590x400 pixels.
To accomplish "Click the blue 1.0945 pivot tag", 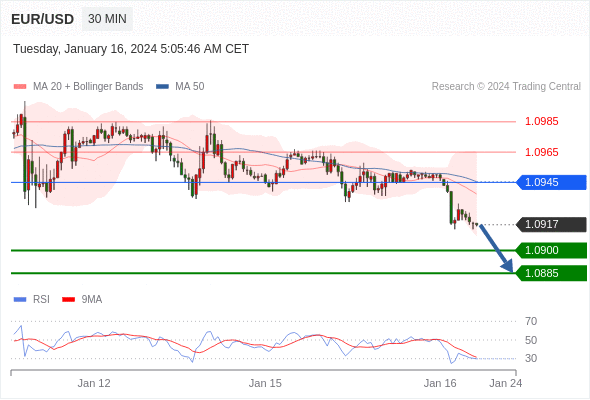I will [551, 183].
